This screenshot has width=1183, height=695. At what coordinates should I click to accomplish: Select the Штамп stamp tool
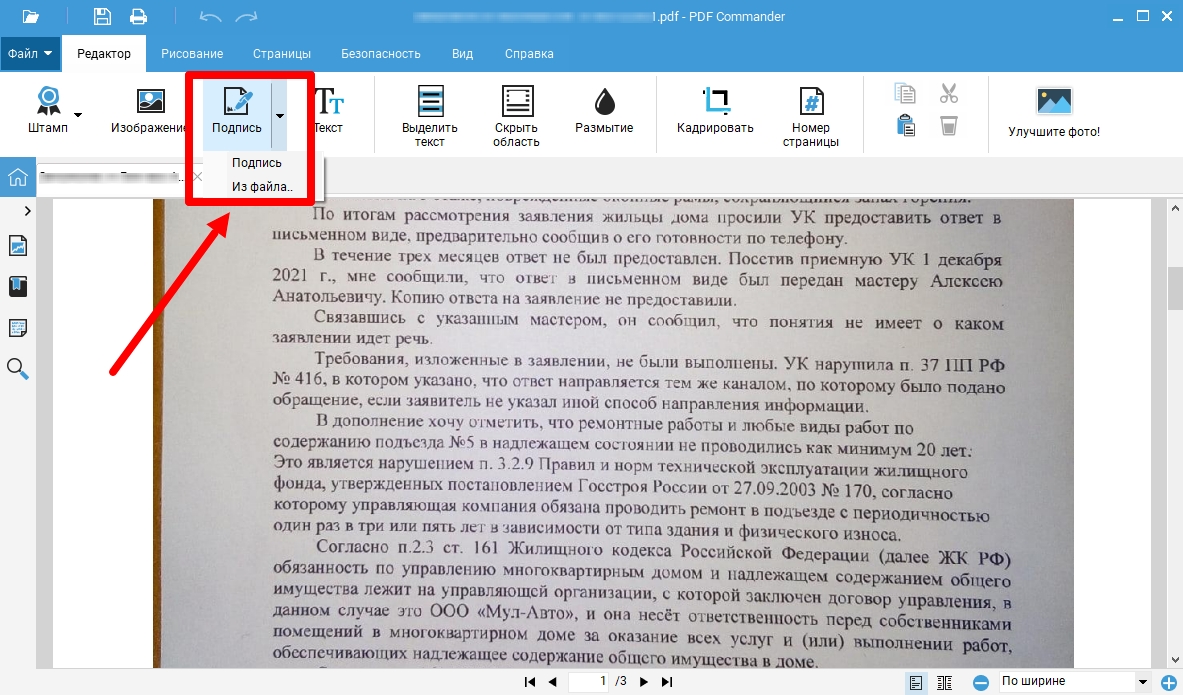coord(47,109)
